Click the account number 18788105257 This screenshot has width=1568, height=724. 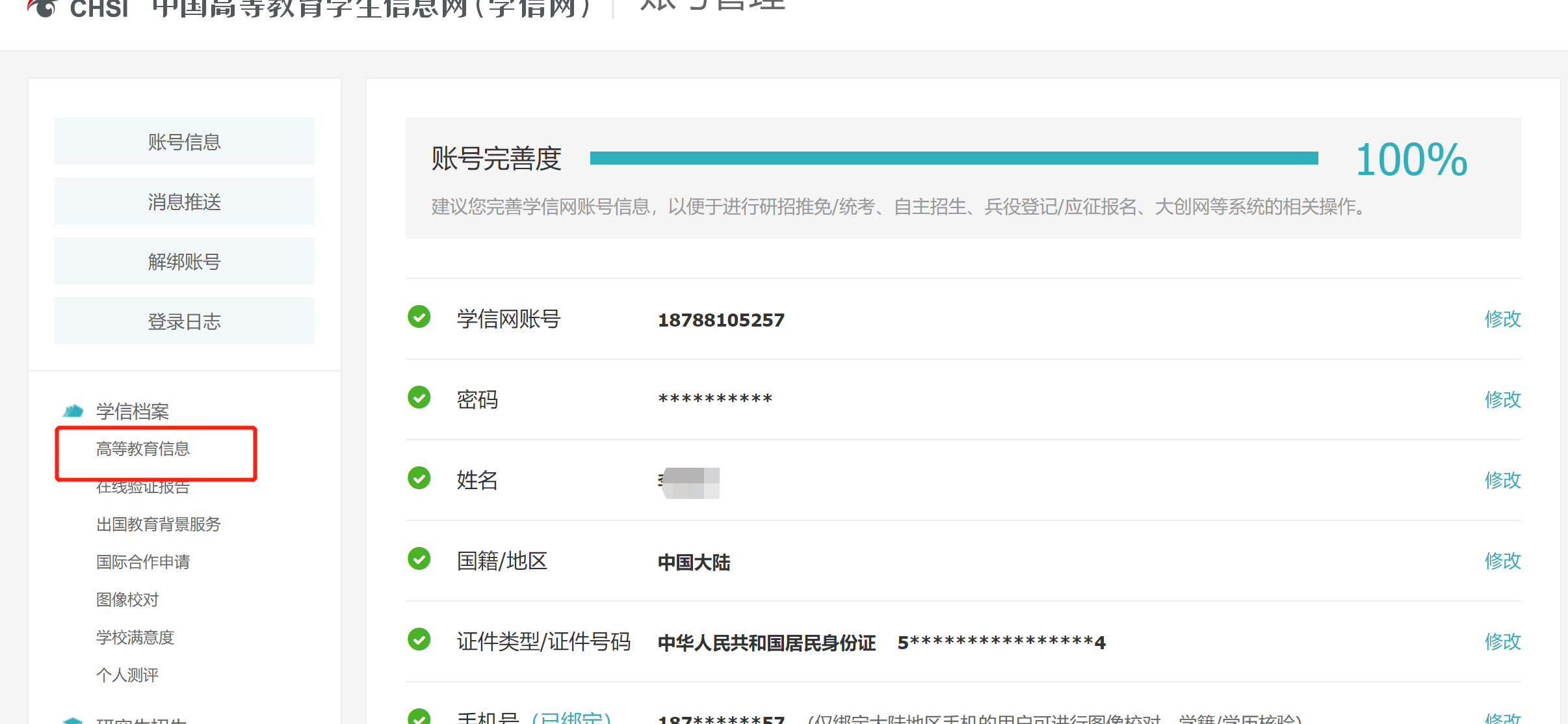(721, 320)
